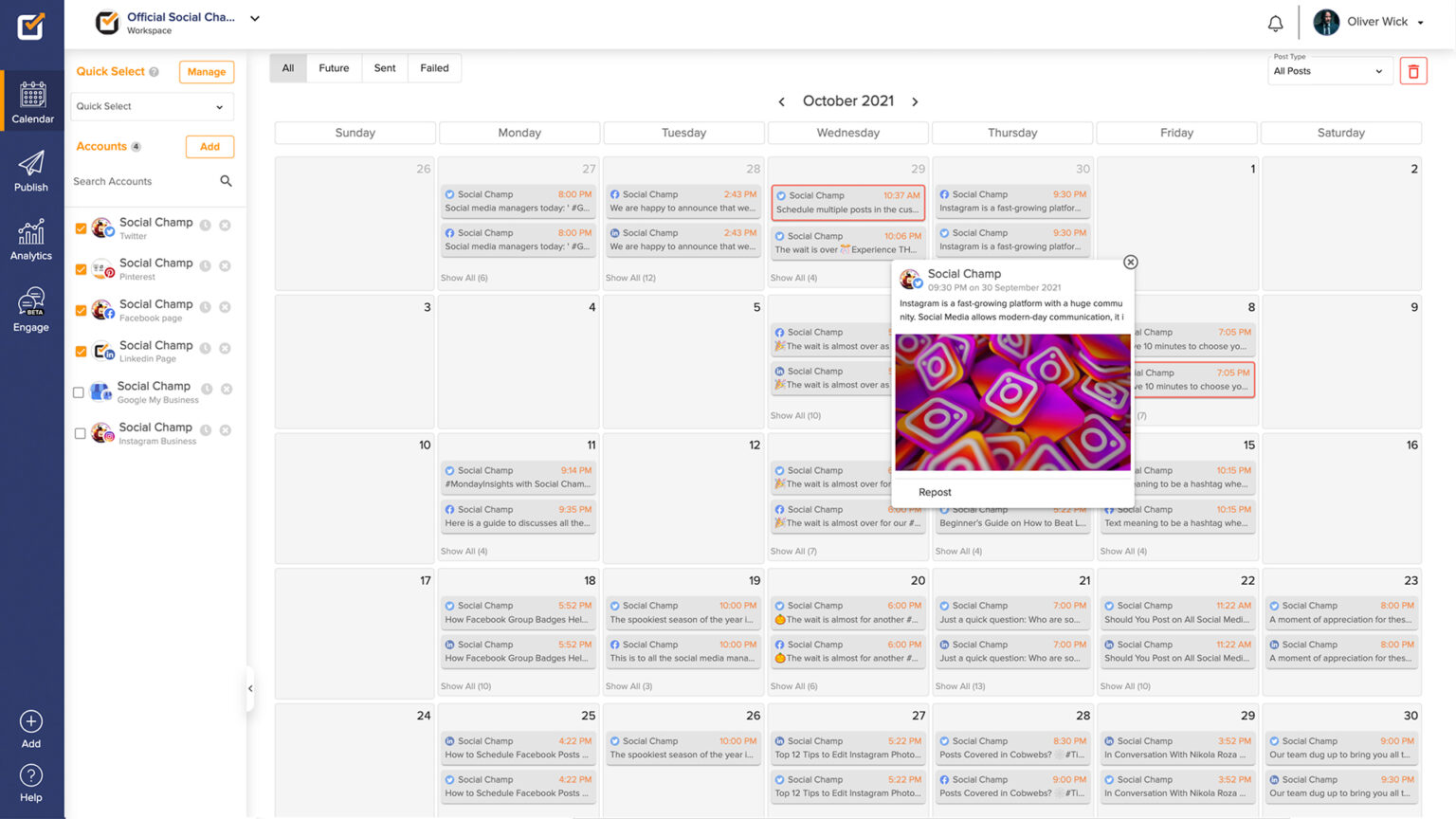This screenshot has width=1456, height=819.
Task: Switch to the Failed tab
Action: [x=434, y=68]
